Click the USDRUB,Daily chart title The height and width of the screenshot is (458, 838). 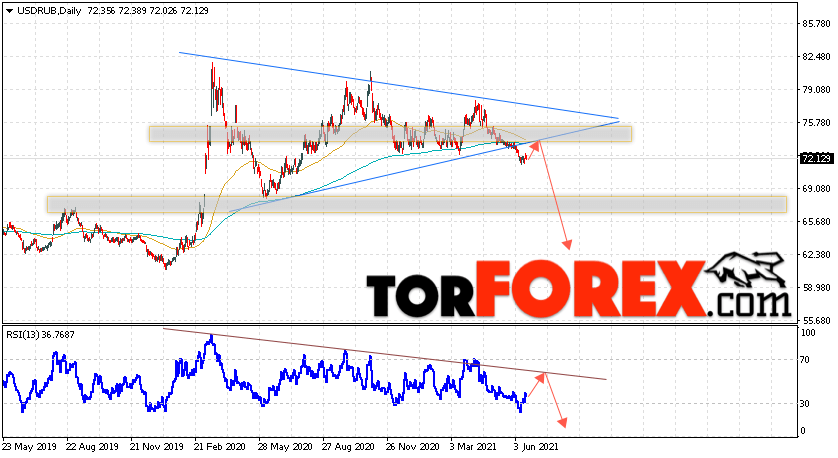click(49, 11)
